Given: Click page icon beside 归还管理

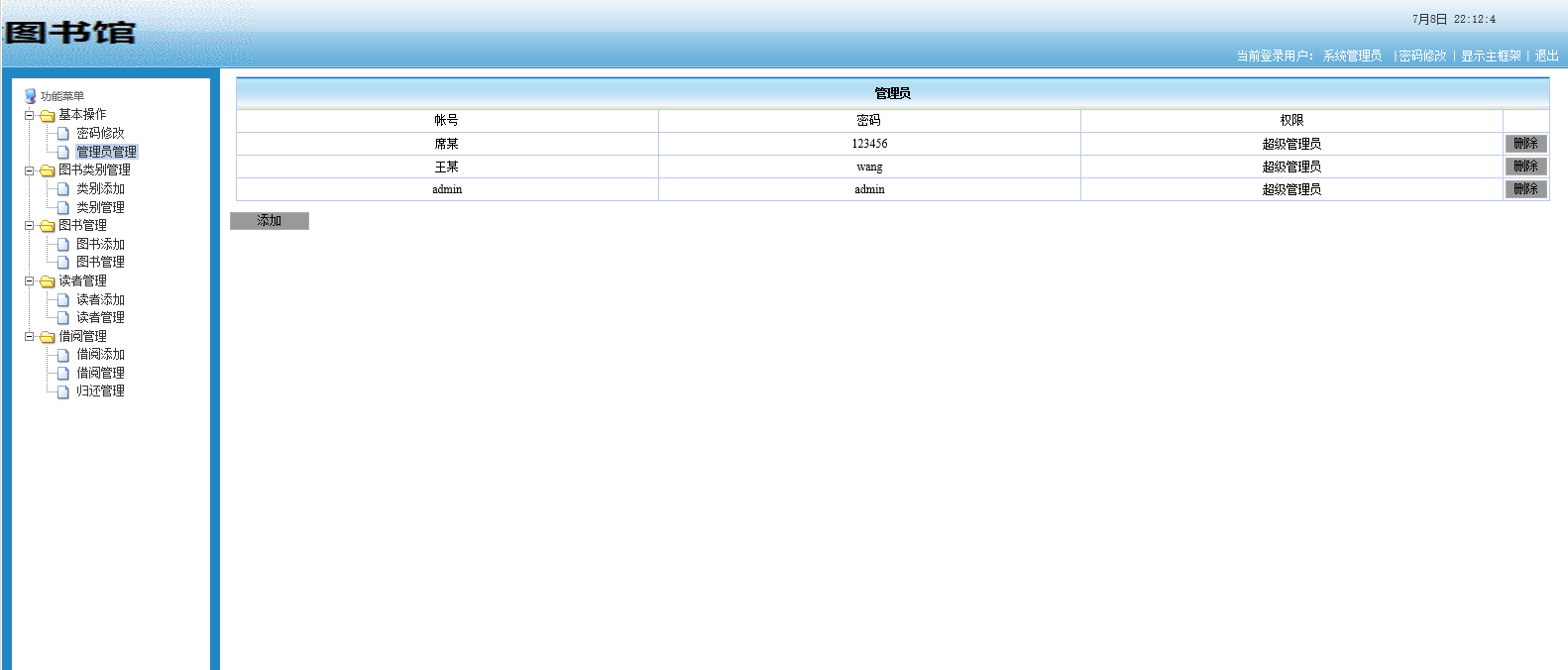Looking at the screenshot, I should (x=63, y=391).
